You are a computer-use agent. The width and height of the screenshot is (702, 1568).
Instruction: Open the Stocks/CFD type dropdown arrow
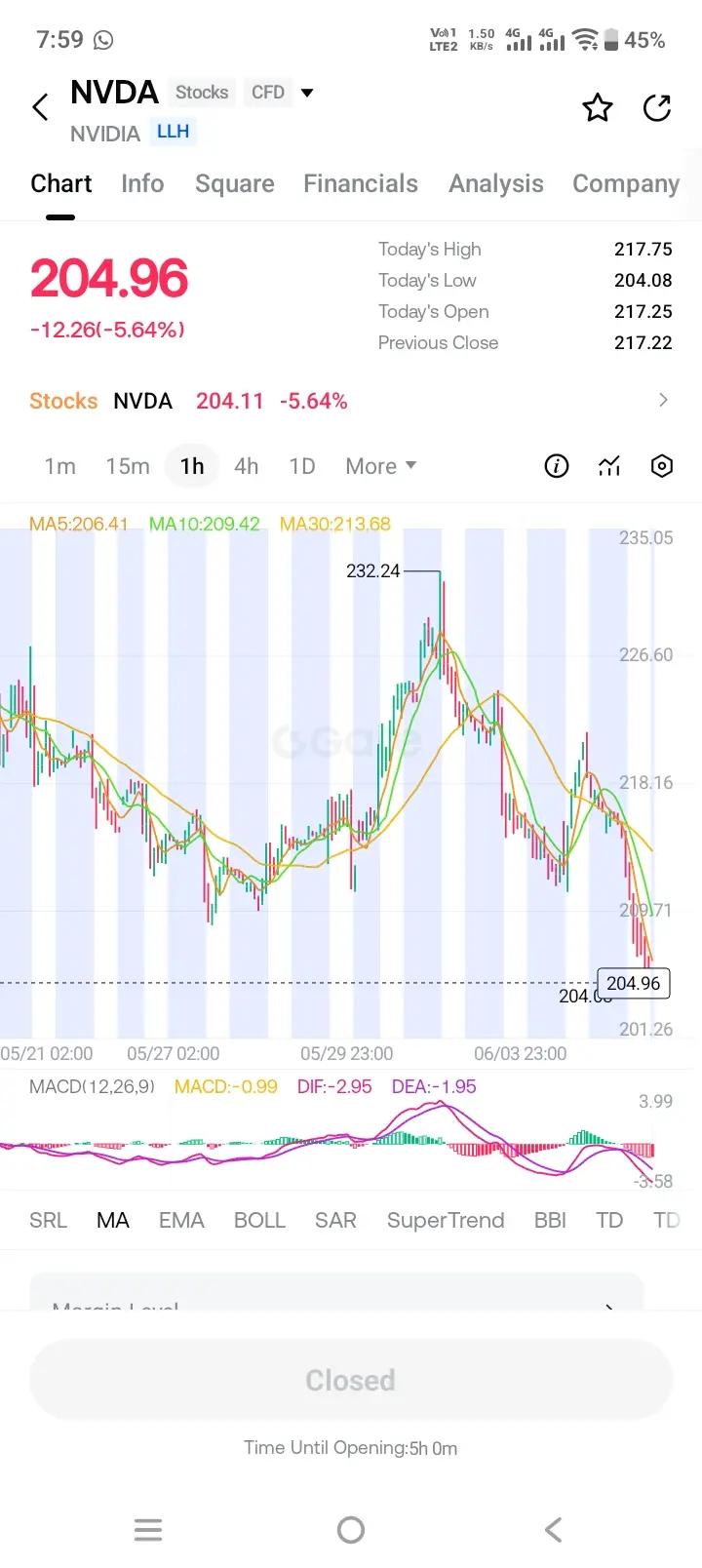click(307, 93)
